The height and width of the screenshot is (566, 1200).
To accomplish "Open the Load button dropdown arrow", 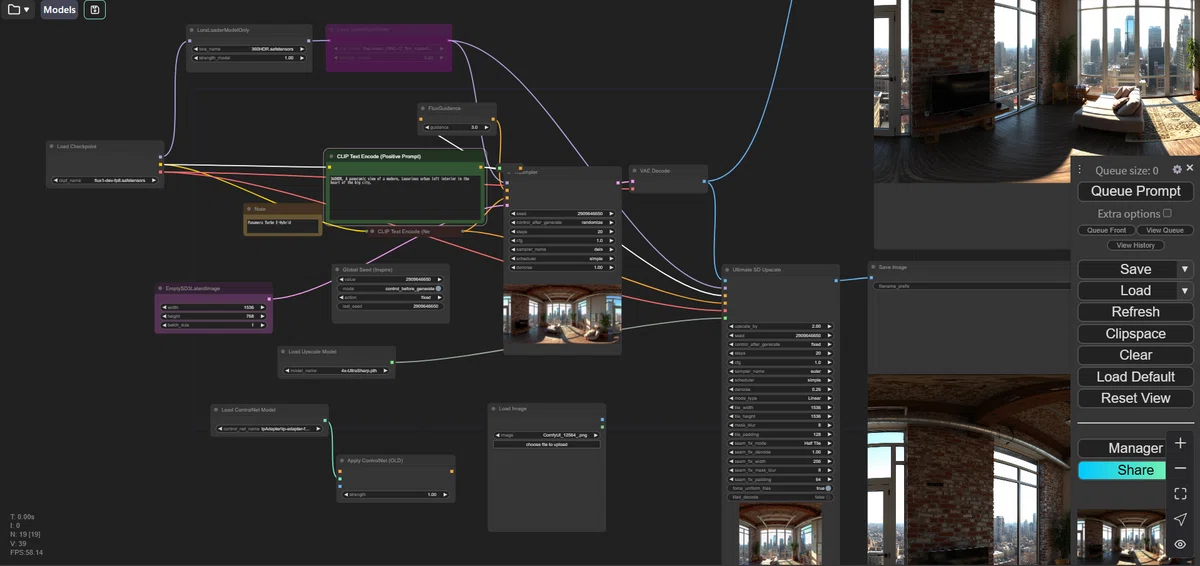I will [1185, 290].
